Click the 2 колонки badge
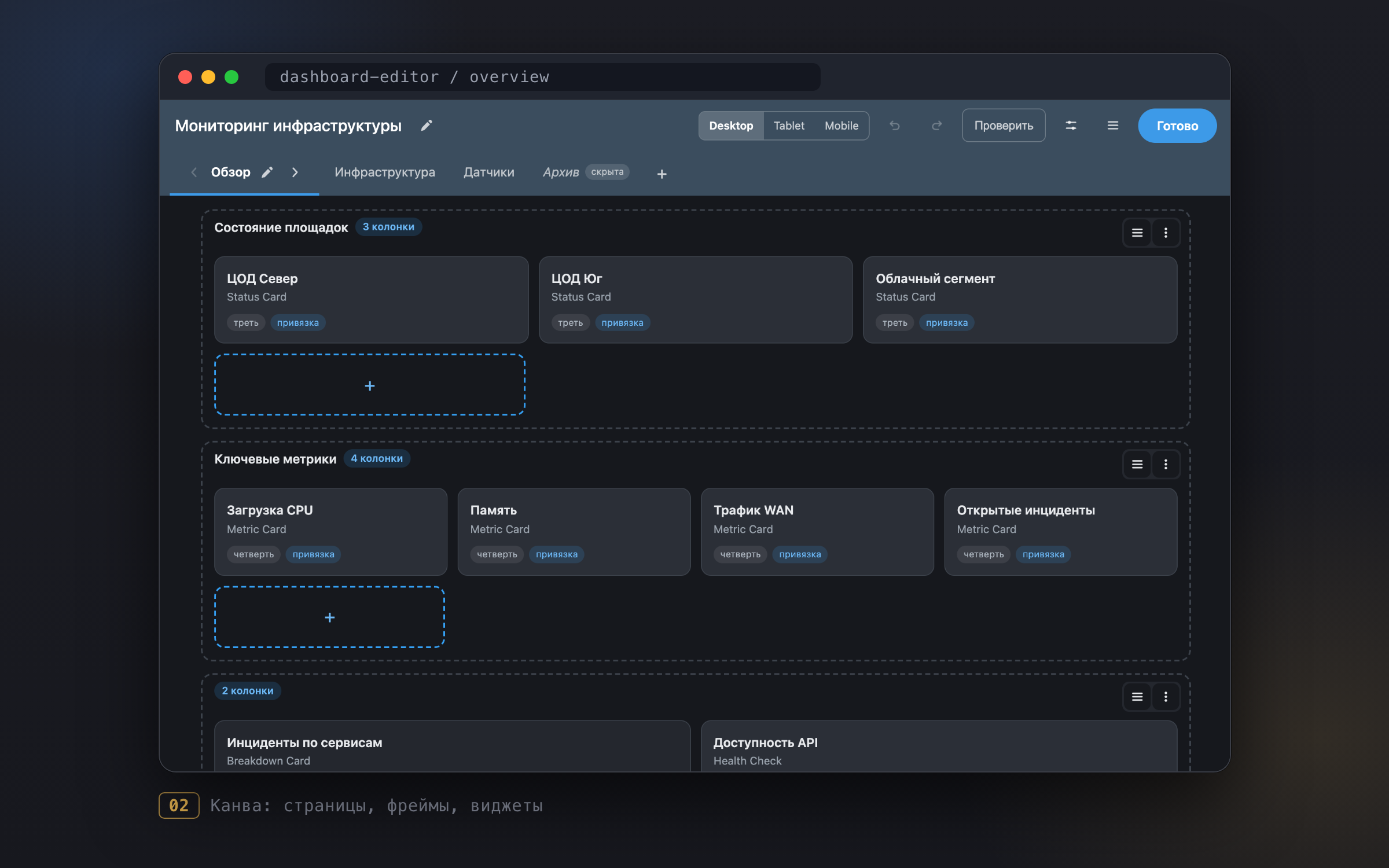The image size is (1389, 868). 248,691
